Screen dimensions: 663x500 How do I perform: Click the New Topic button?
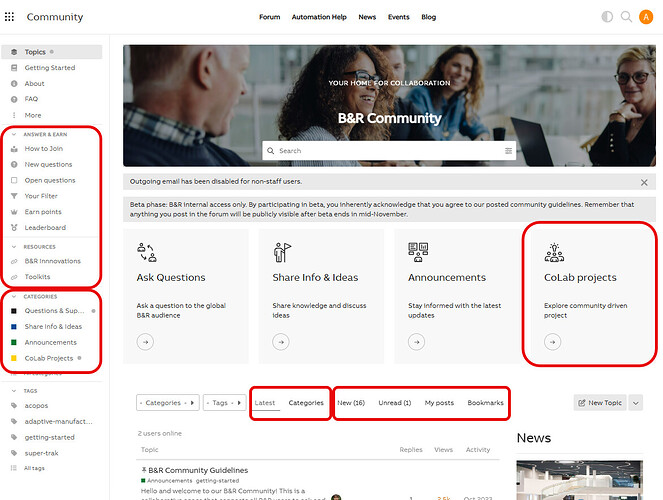point(600,403)
